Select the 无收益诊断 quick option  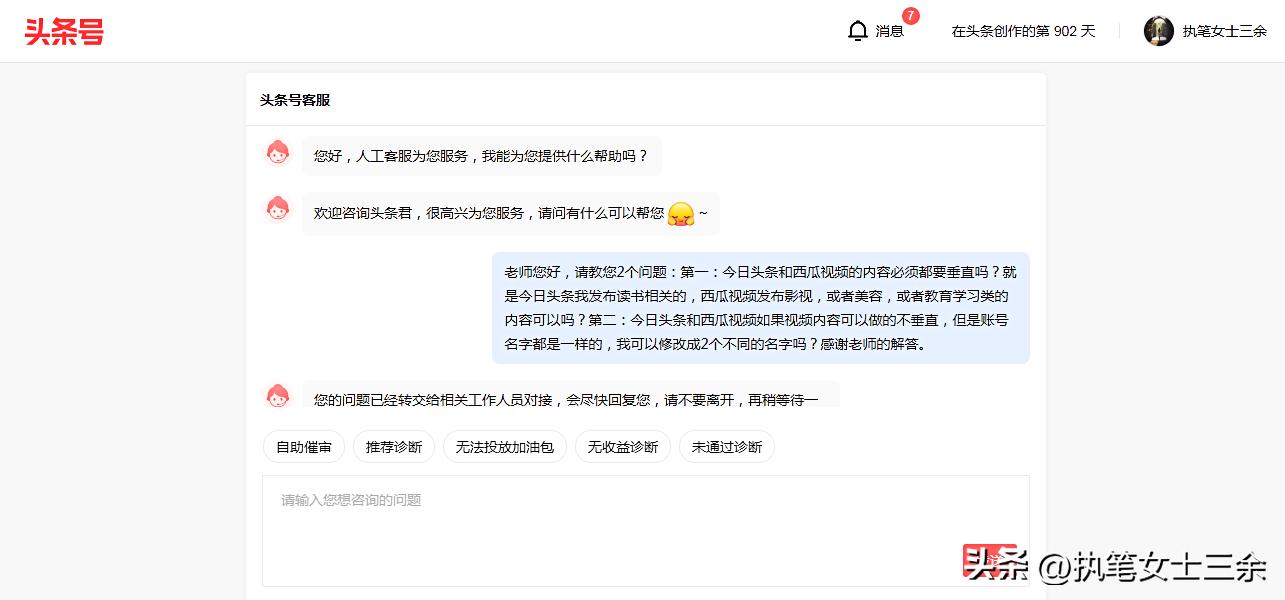tap(622, 446)
